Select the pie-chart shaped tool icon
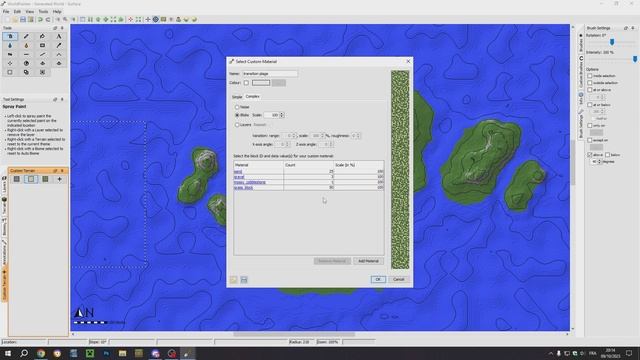The image size is (640, 360). pyautogui.click(x=26, y=63)
